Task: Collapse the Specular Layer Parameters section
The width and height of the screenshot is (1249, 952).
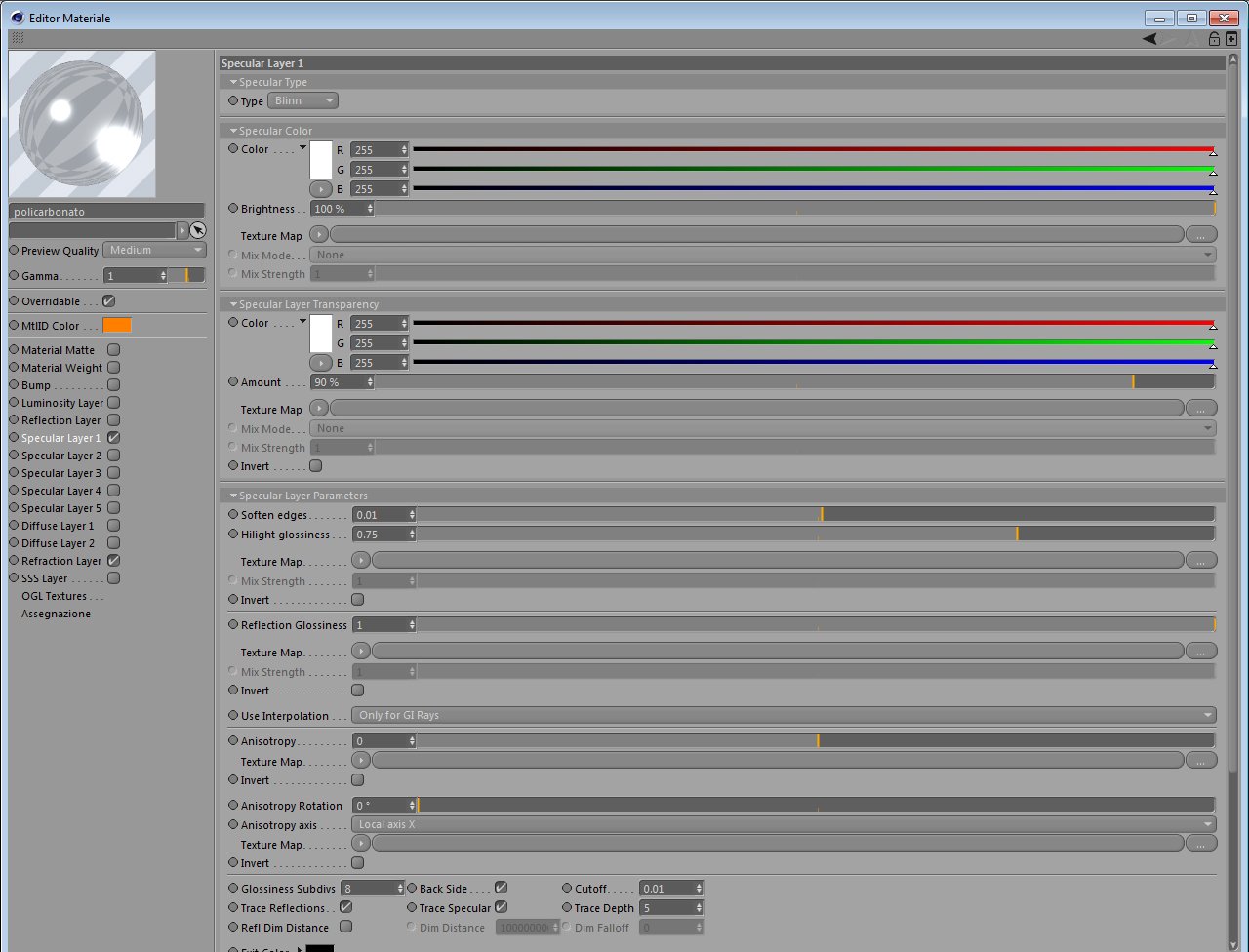Action: [x=234, y=496]
